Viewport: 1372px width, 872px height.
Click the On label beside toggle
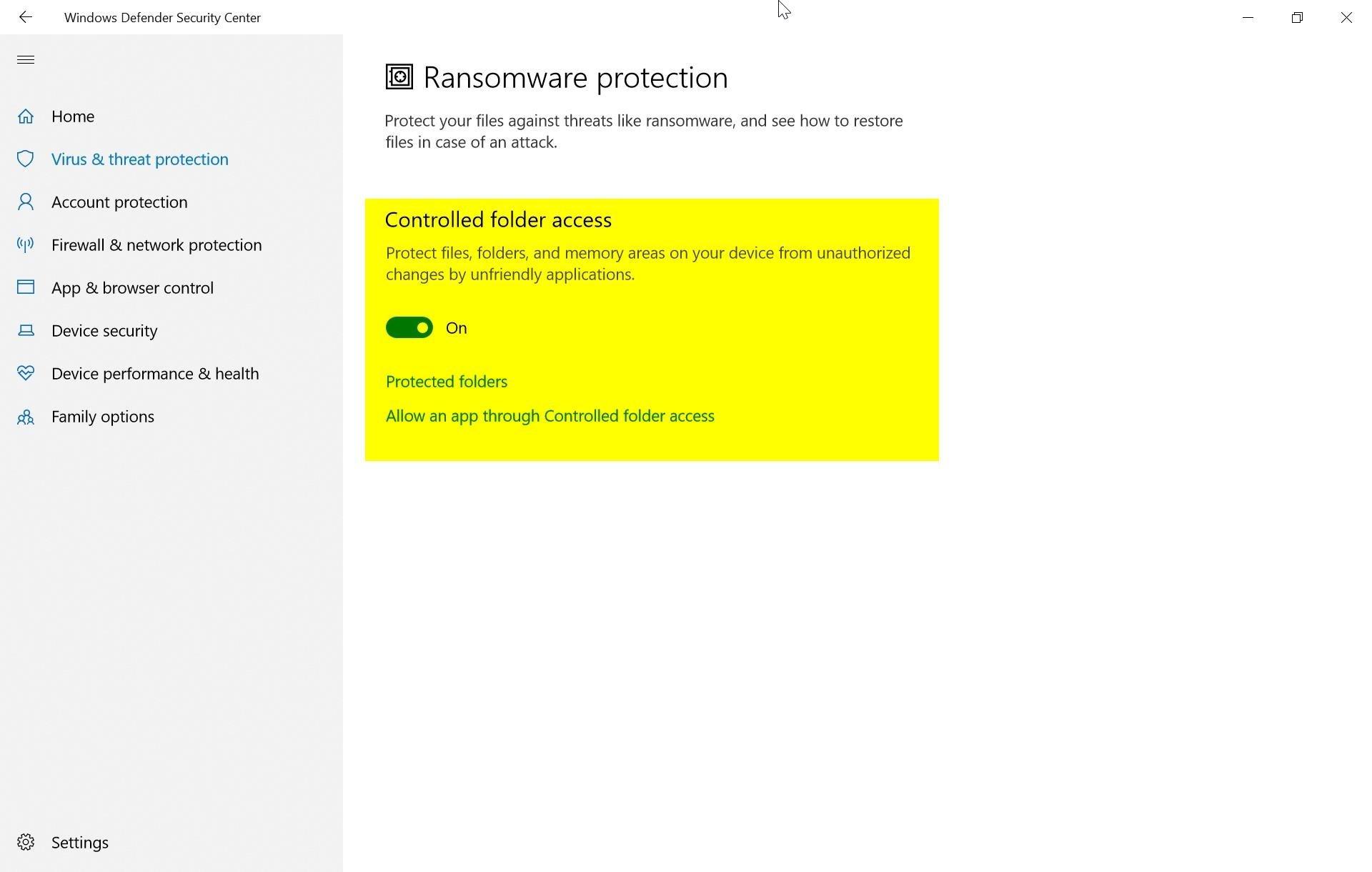456,327
